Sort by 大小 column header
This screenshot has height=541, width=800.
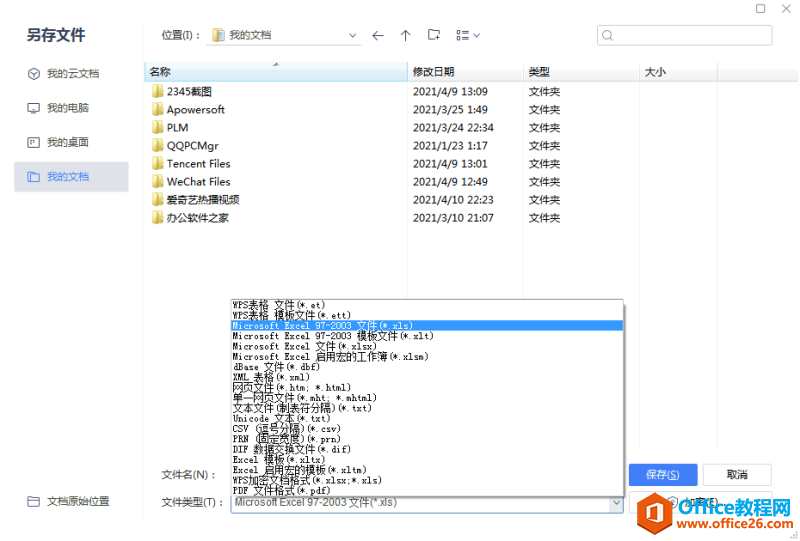point(679,72)
